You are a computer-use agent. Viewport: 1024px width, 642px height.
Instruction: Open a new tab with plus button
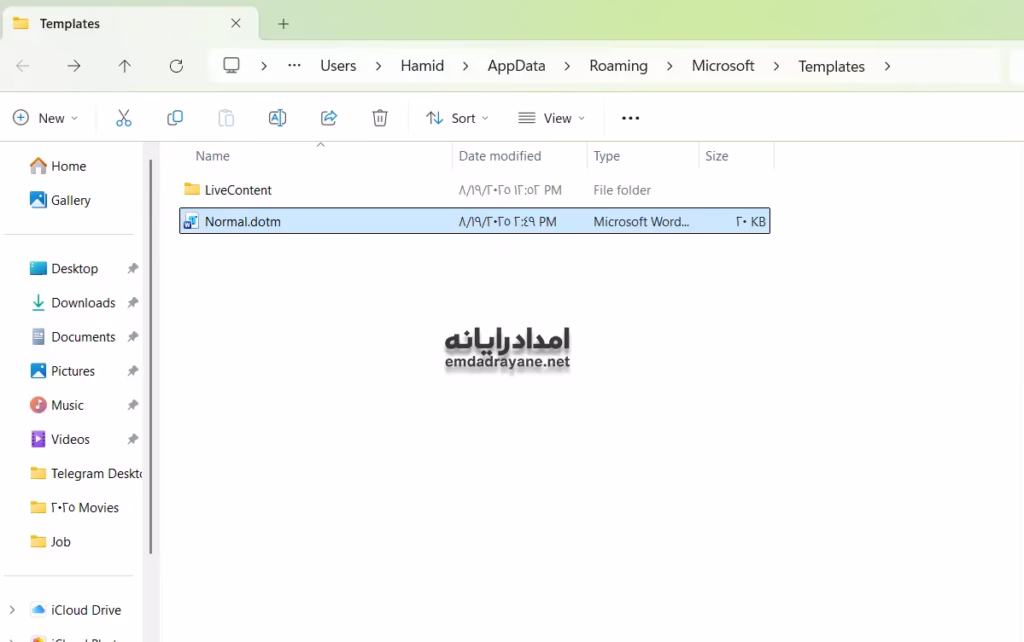pyautogui.click(x=283, y=24)
